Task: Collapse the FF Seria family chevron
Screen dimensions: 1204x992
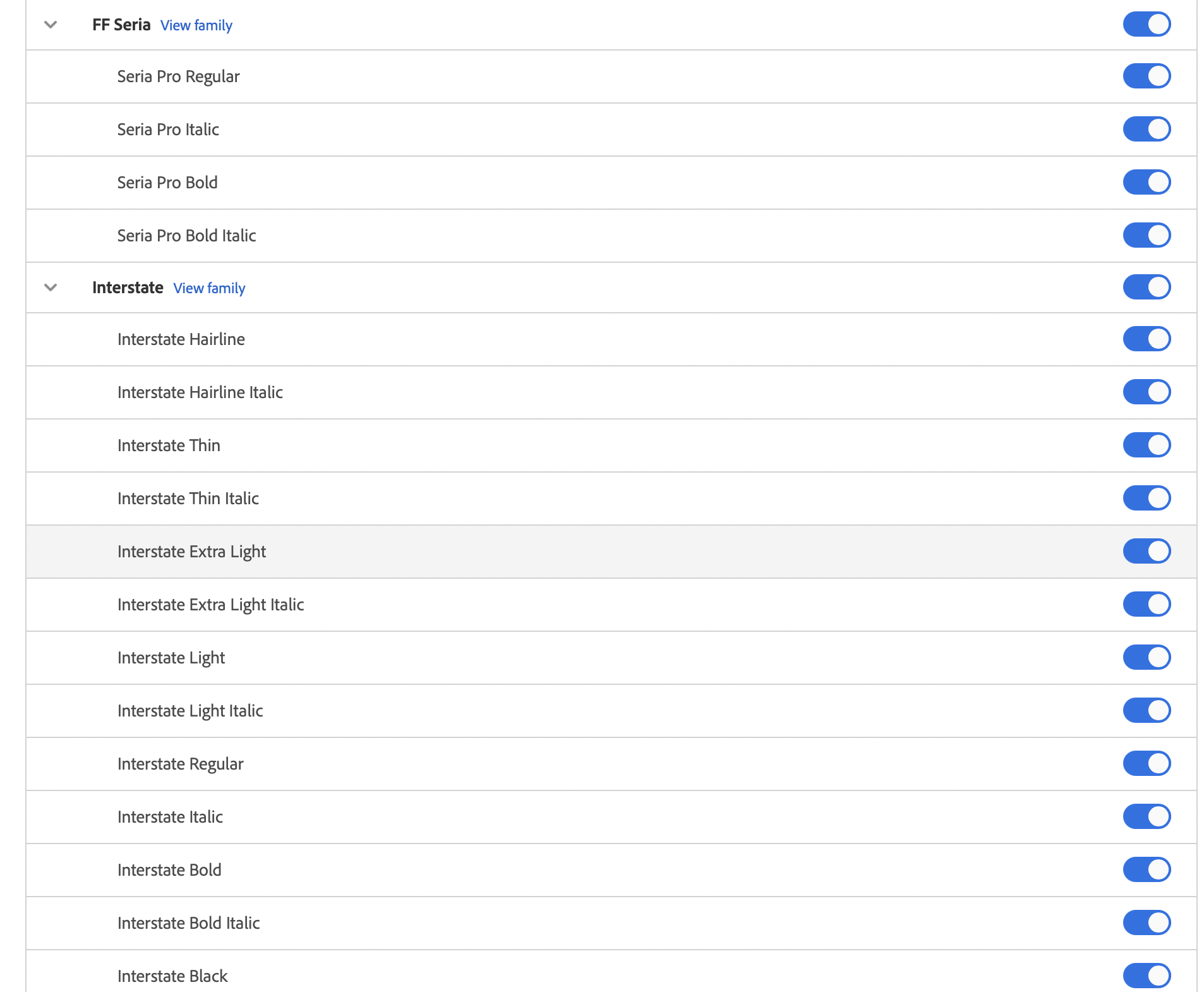Action: pyautogui.click(x=51, y=25)
